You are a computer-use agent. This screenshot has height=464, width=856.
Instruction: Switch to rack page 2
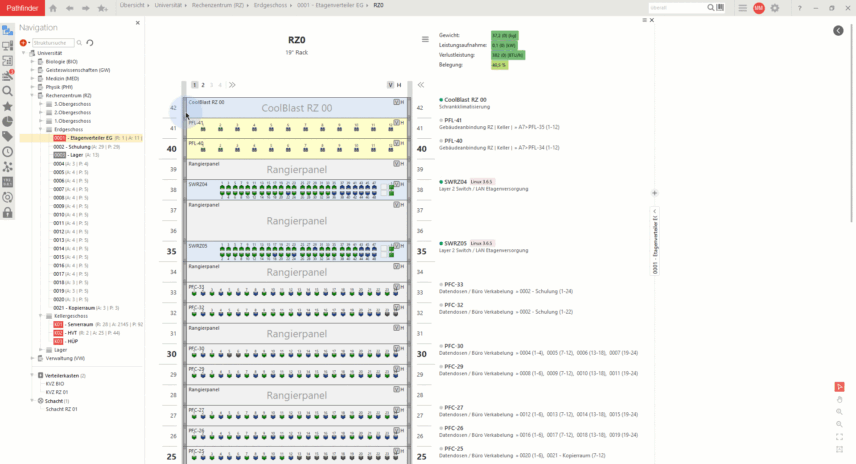click(202, 85)
